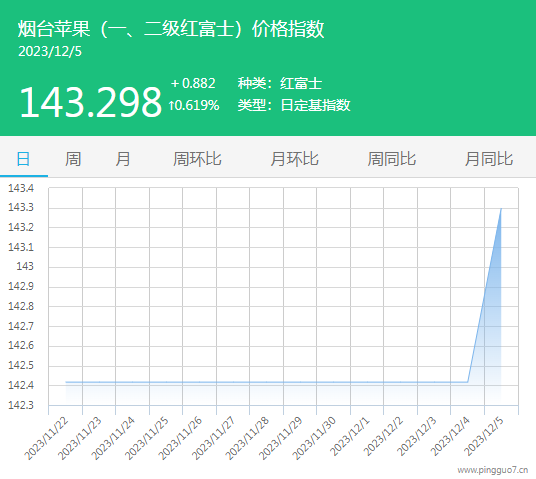Click the ↑0.619% change percentage

194,105
